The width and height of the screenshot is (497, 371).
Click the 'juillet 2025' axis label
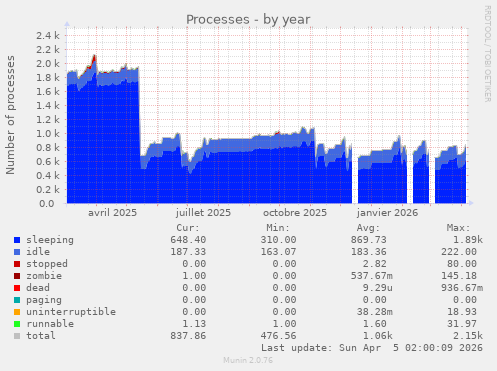203,213
